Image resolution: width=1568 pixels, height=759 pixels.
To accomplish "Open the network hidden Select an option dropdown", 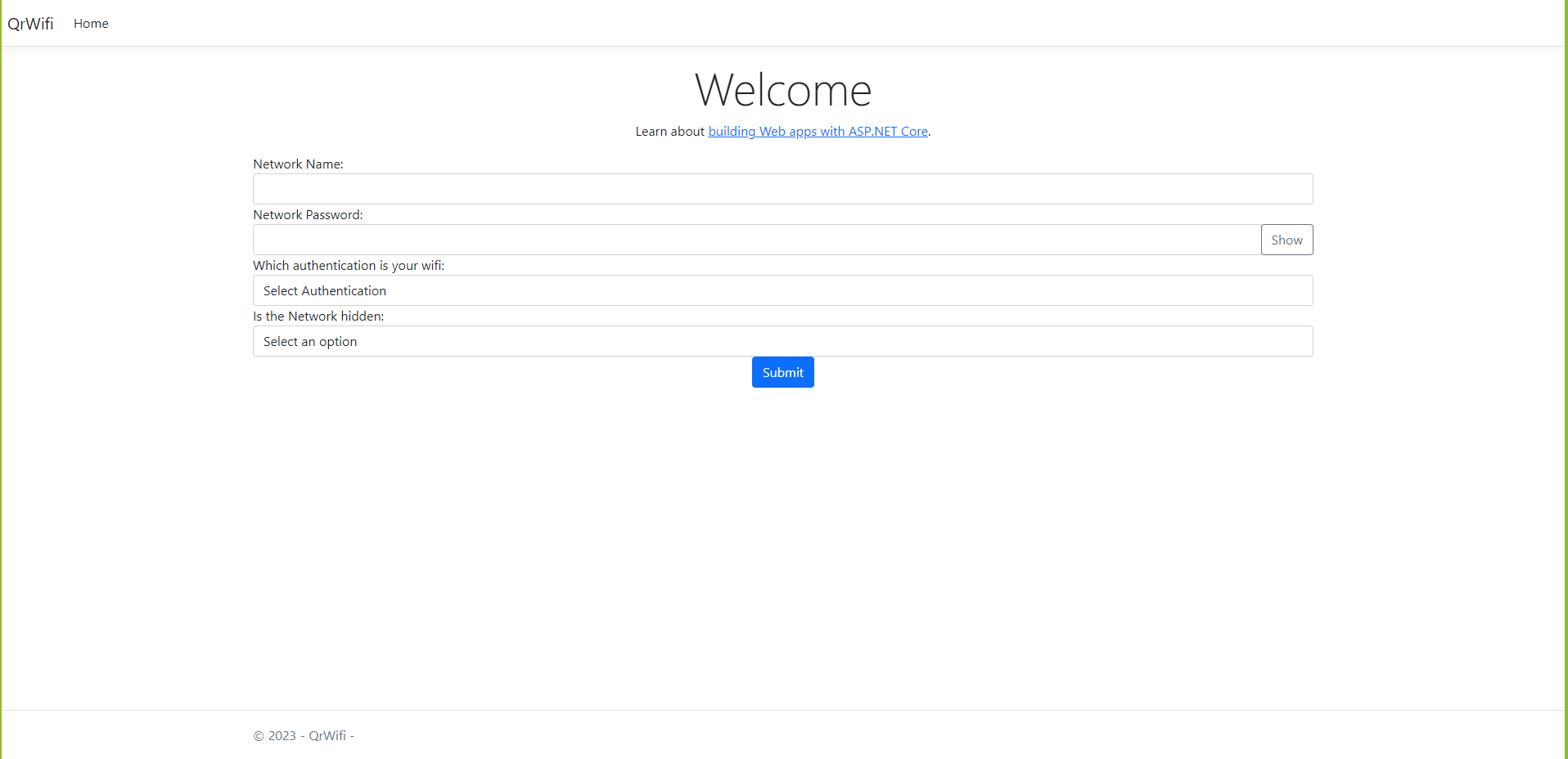I will coord(782,341).
